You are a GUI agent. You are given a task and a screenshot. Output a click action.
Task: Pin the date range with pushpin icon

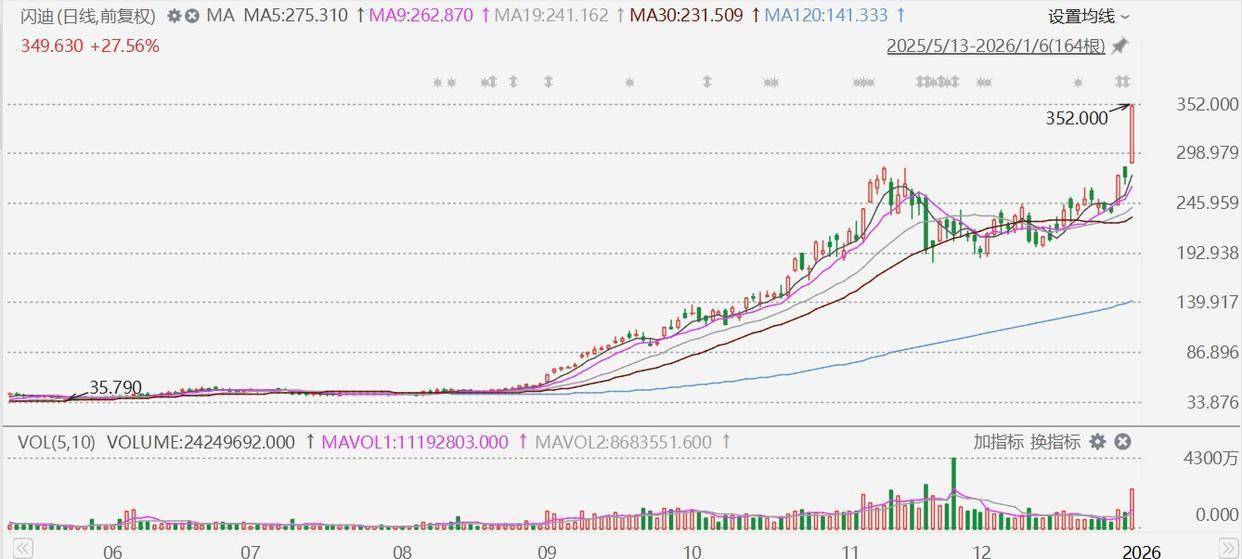[1120, 46]
